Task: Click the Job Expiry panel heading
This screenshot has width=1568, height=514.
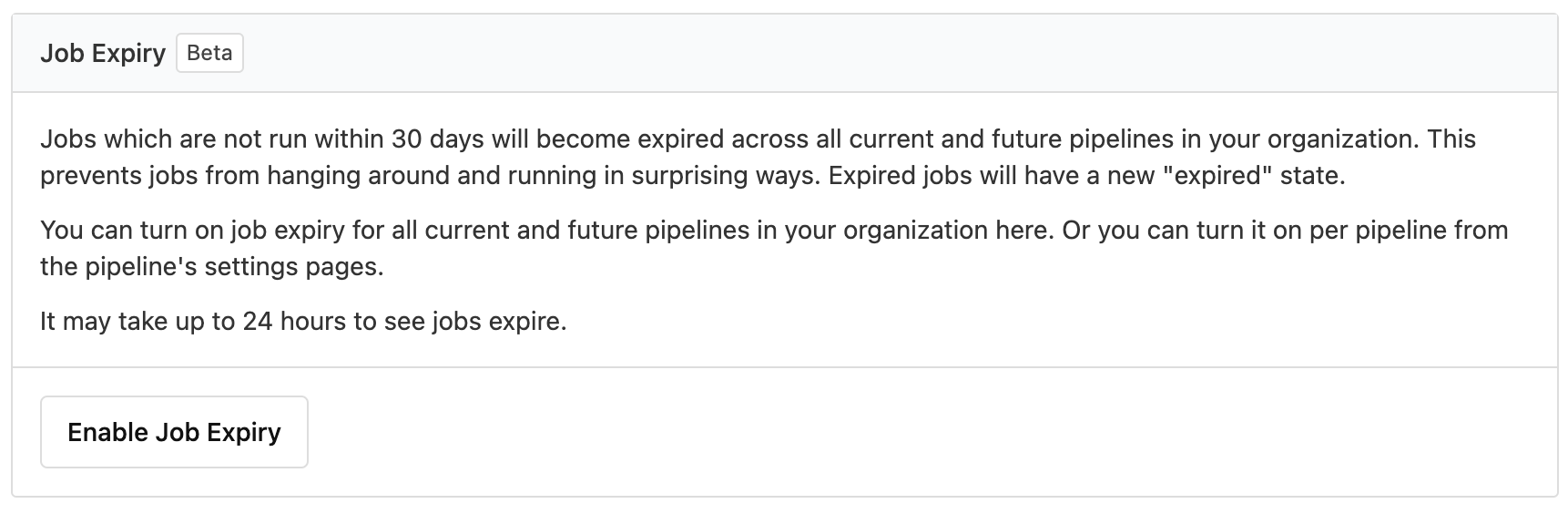Action: coord(103,53)
